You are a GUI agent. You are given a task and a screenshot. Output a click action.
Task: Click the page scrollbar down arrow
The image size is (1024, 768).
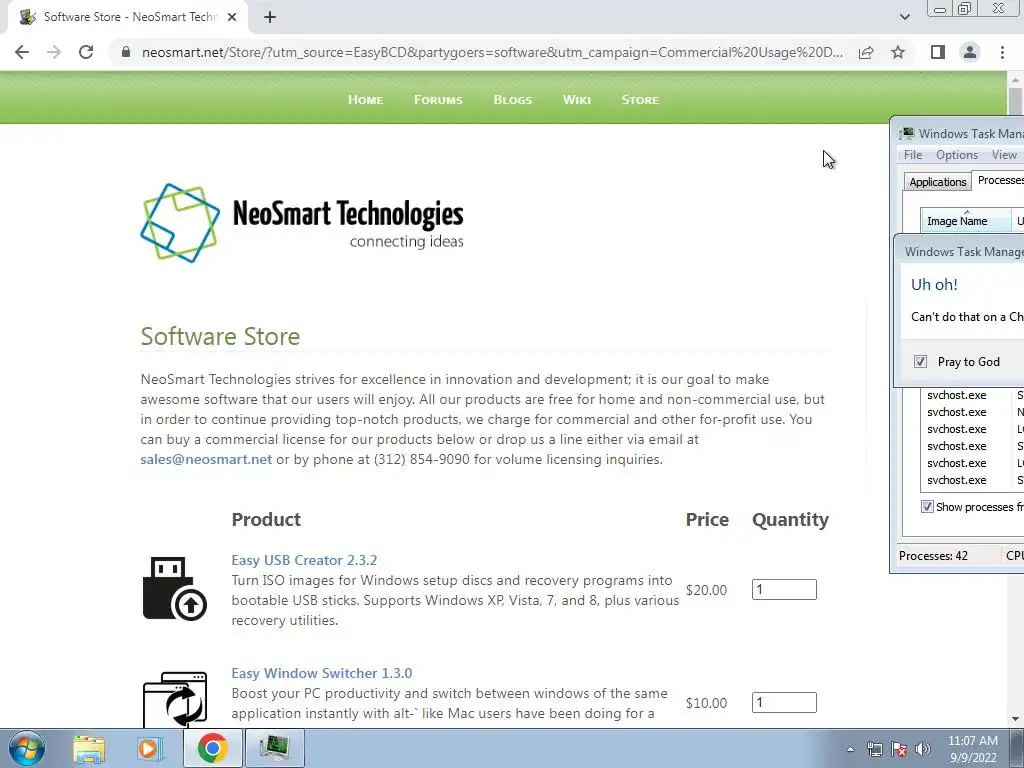pos(1016,720)
